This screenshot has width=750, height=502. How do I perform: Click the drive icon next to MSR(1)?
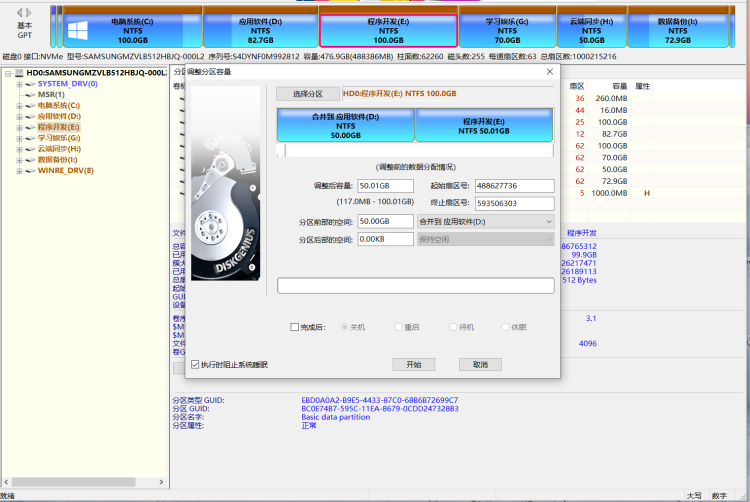31,95
